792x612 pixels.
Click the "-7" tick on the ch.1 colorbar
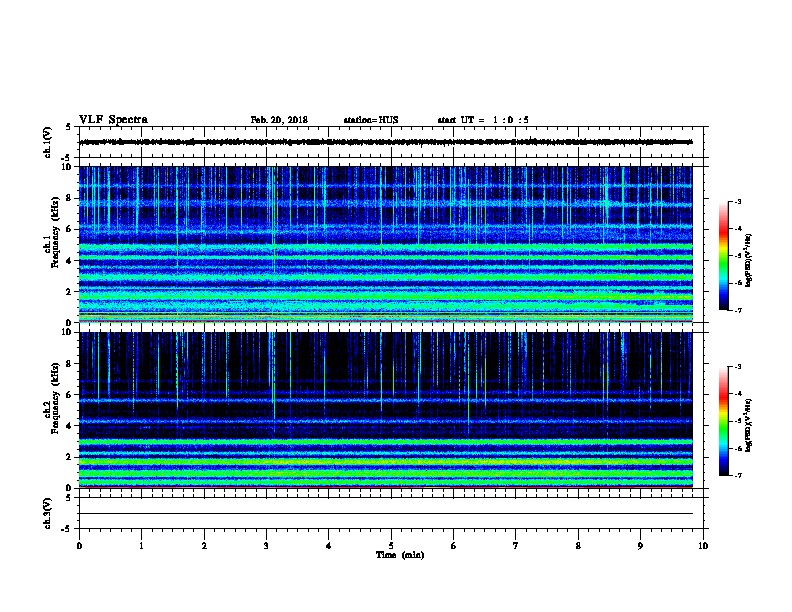click(x=738, y=310)
